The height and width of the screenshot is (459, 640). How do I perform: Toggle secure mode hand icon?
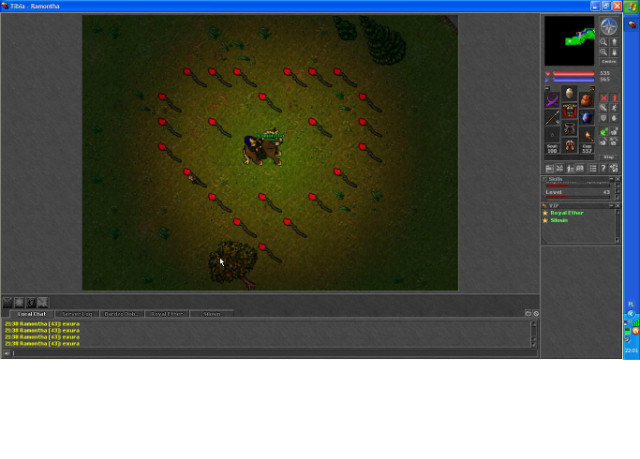click(614, 118)
